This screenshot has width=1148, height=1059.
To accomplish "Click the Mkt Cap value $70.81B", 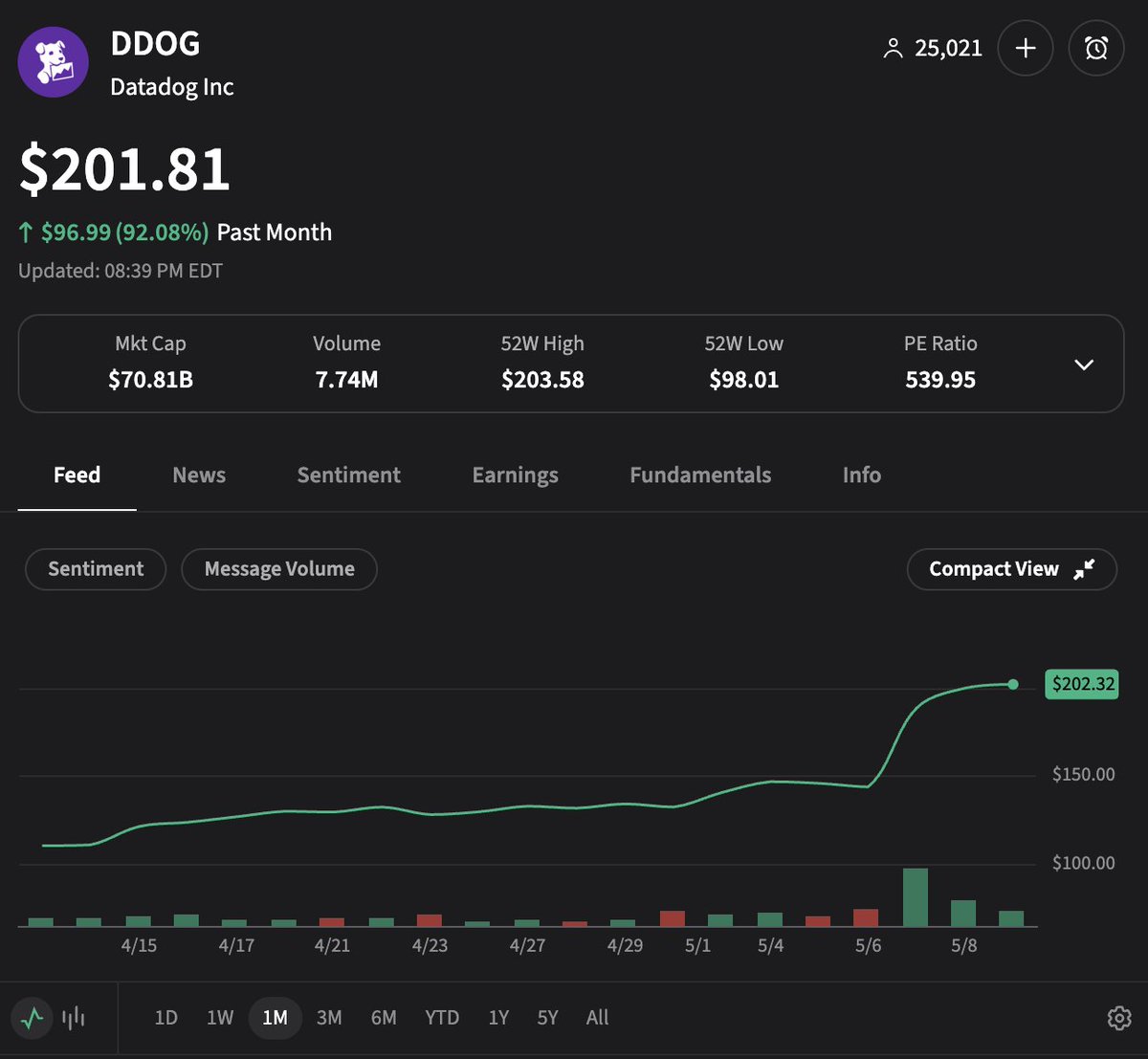I will (151, 380).
